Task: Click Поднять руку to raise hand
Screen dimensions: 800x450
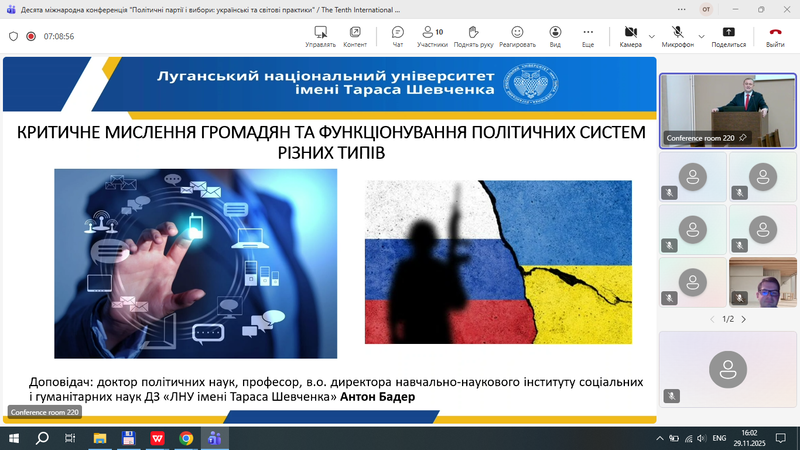Action: pos(472,36)
